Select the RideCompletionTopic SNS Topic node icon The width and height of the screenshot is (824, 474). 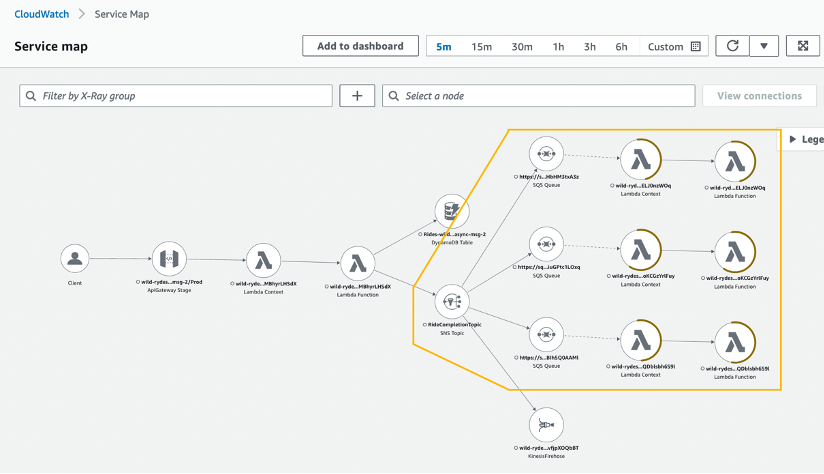pyautogui.click(x=452, y=302)
